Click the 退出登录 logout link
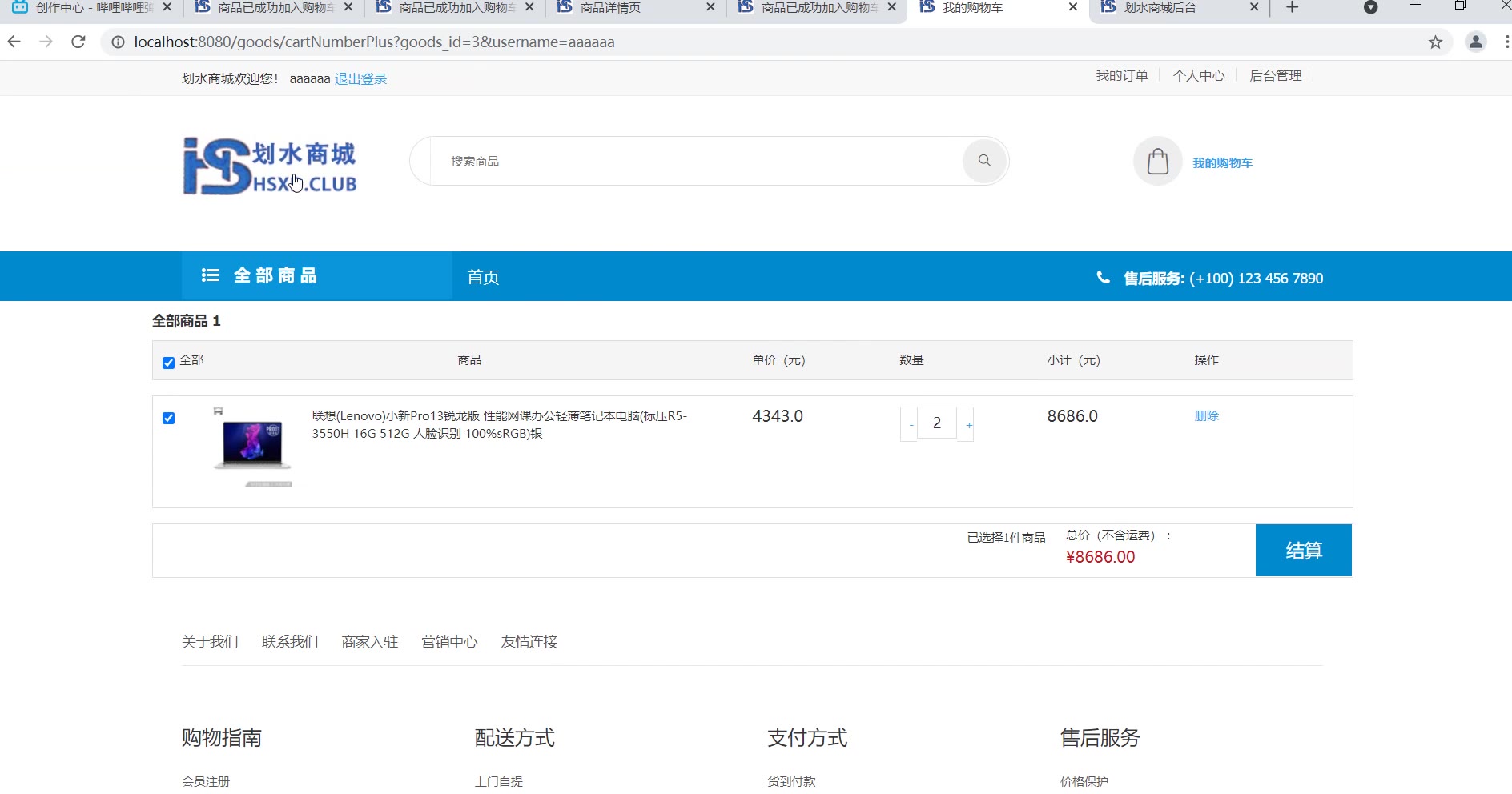The width and height of the screenshot is (1512, 794). pyautogui.click(x=360, y=78)
